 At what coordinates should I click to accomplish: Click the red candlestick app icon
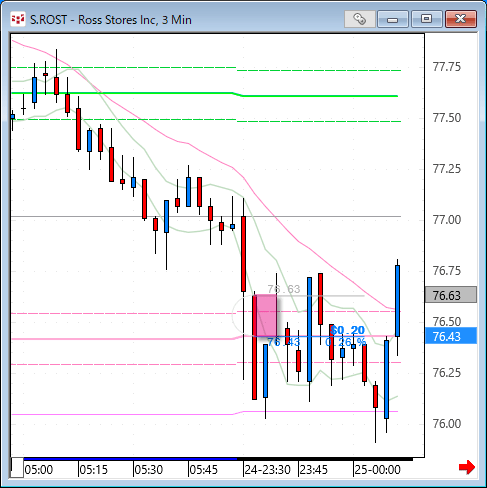[x=18, y=19]
